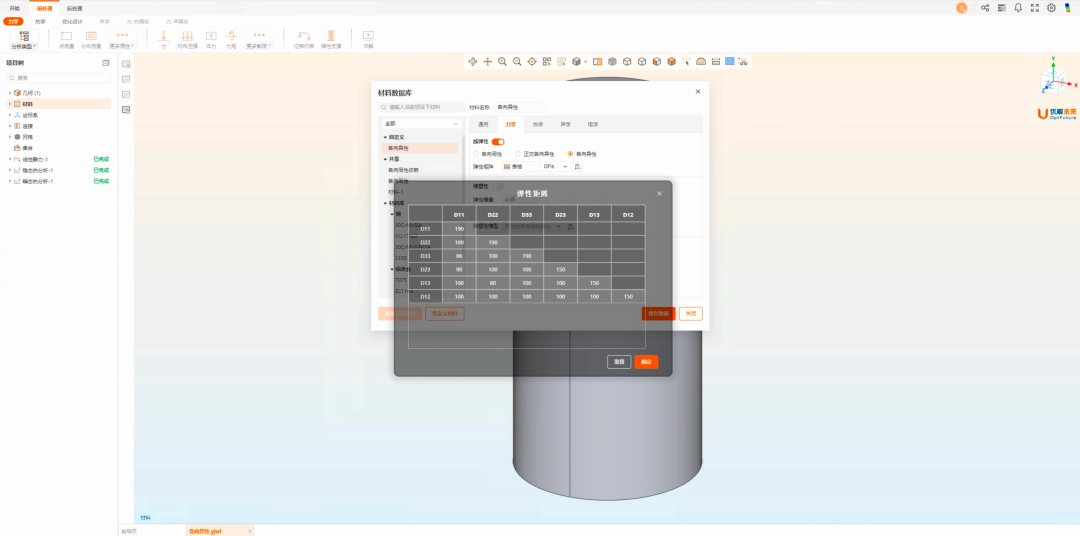Expand the 坐标系 tree node
Image resolution: width=1080 pixels, height=536 pixels.
pyautogui.click(x=10, y=115)
